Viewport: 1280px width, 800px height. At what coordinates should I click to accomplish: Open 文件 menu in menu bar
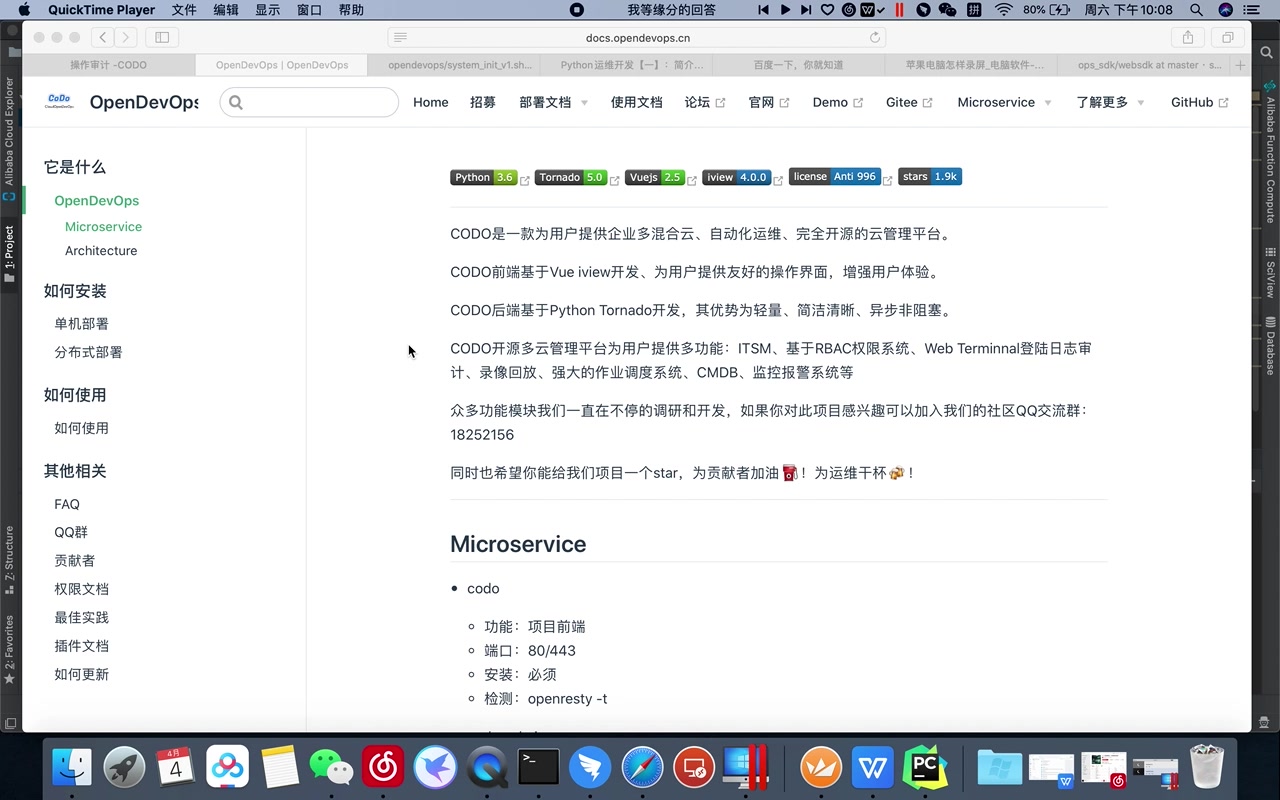click(x=184, y=10)
